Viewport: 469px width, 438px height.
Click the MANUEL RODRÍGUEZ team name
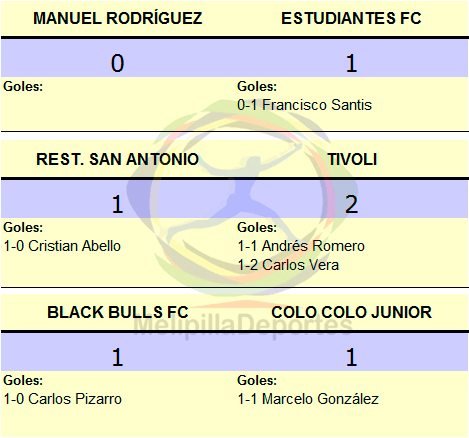[x=118, y=18]
